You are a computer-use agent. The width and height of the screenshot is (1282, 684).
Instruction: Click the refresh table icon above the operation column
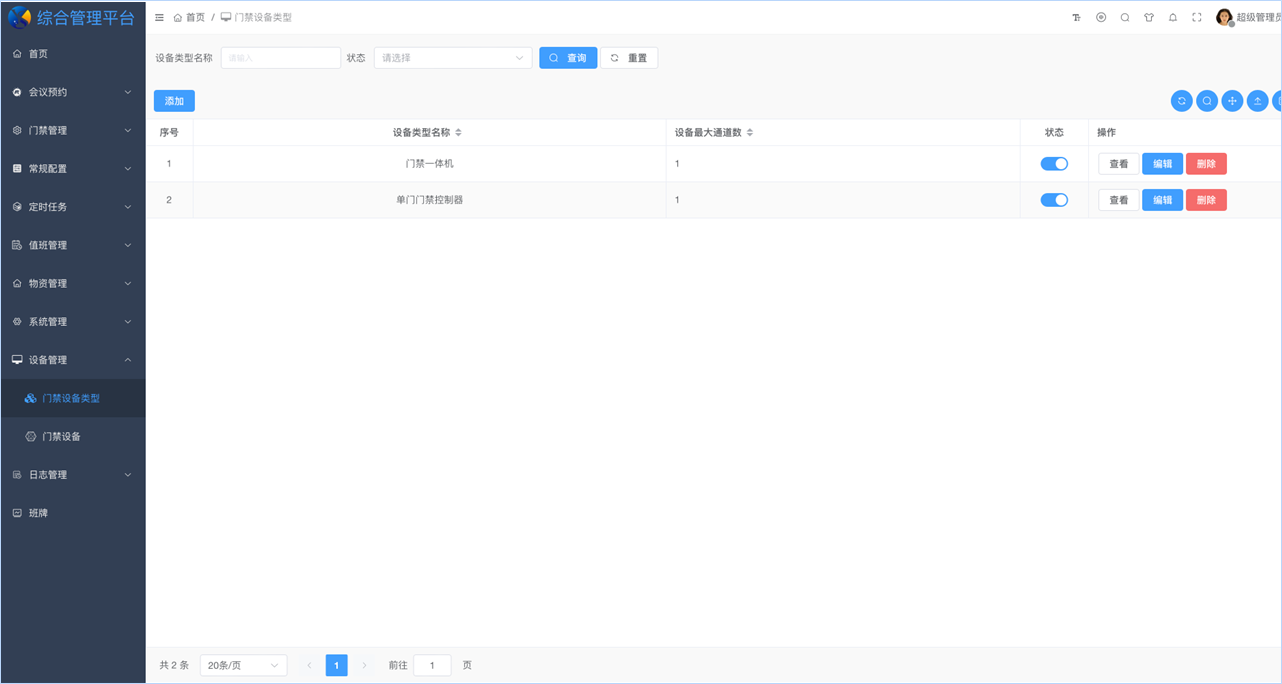click(1182, 101)
